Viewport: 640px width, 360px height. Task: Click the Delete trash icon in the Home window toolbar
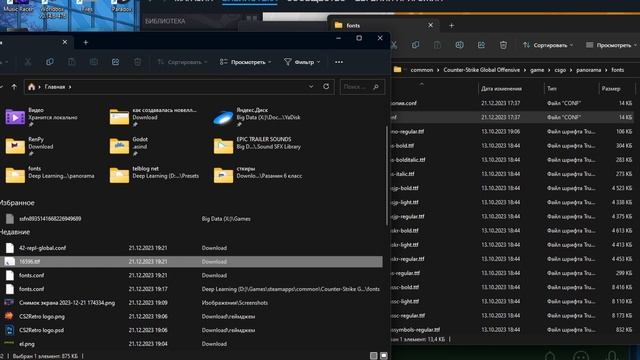[138, 62]
